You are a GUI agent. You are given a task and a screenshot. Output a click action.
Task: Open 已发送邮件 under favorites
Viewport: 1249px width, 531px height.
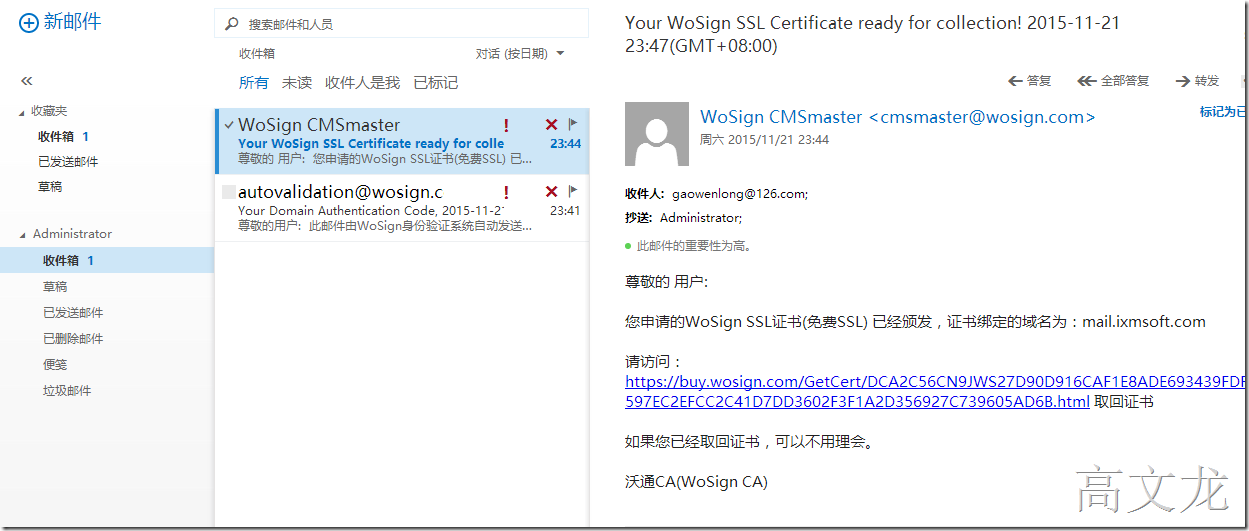coord(68,162)
